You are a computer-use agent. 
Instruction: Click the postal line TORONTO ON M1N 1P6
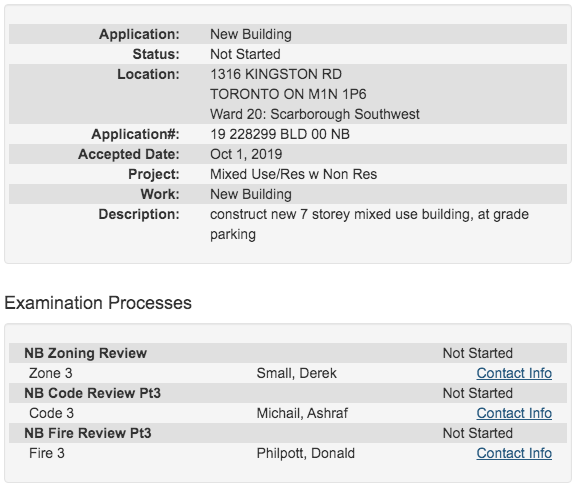click(288, 94)
